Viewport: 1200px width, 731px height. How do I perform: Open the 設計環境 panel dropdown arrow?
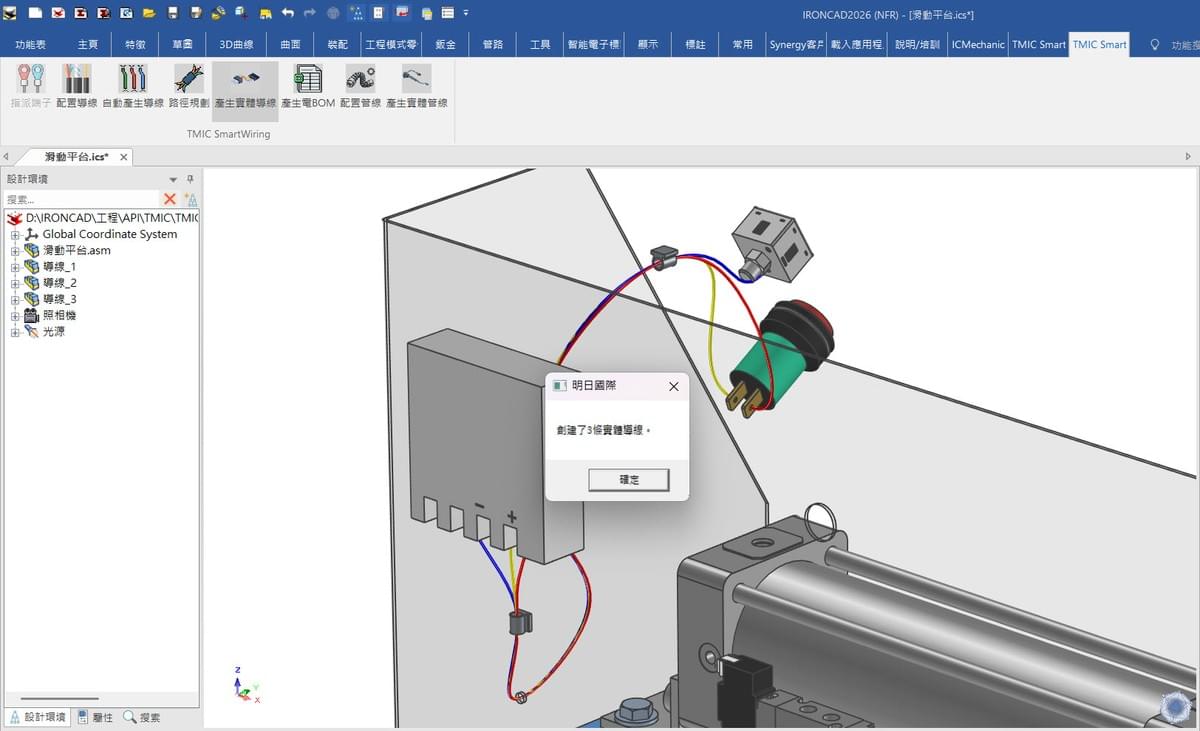[x=173, y=180]
